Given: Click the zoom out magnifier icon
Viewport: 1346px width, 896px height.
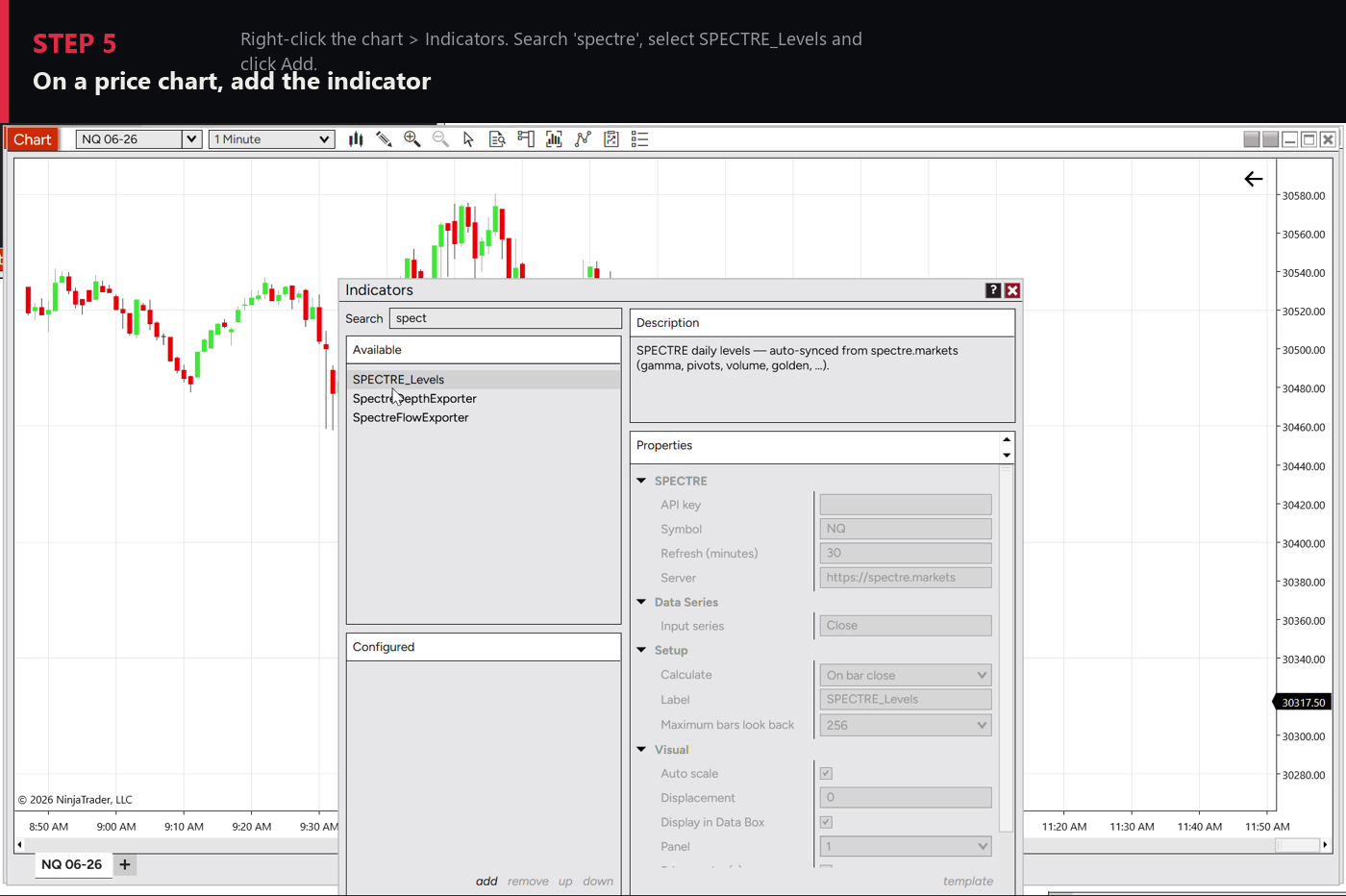Looking at the screenshot, I should pyautogui.click(x=440, y=139).
